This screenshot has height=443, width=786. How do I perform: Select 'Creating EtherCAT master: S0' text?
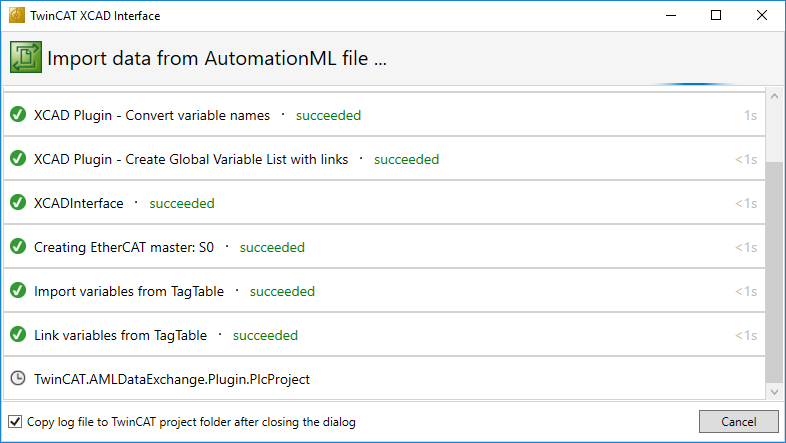point(124,247)
